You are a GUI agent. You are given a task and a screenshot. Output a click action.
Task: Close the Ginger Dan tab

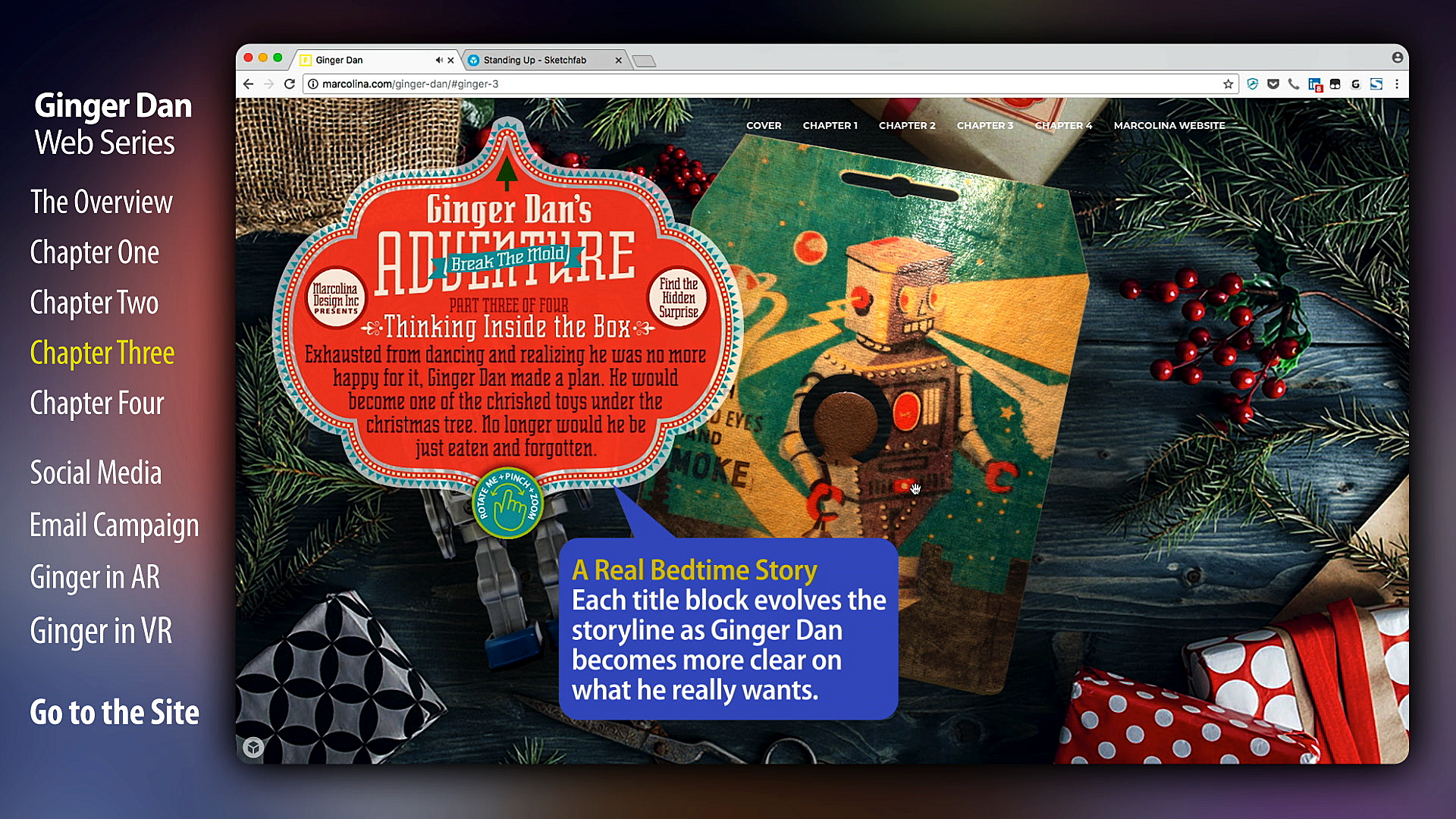point(450,60)
